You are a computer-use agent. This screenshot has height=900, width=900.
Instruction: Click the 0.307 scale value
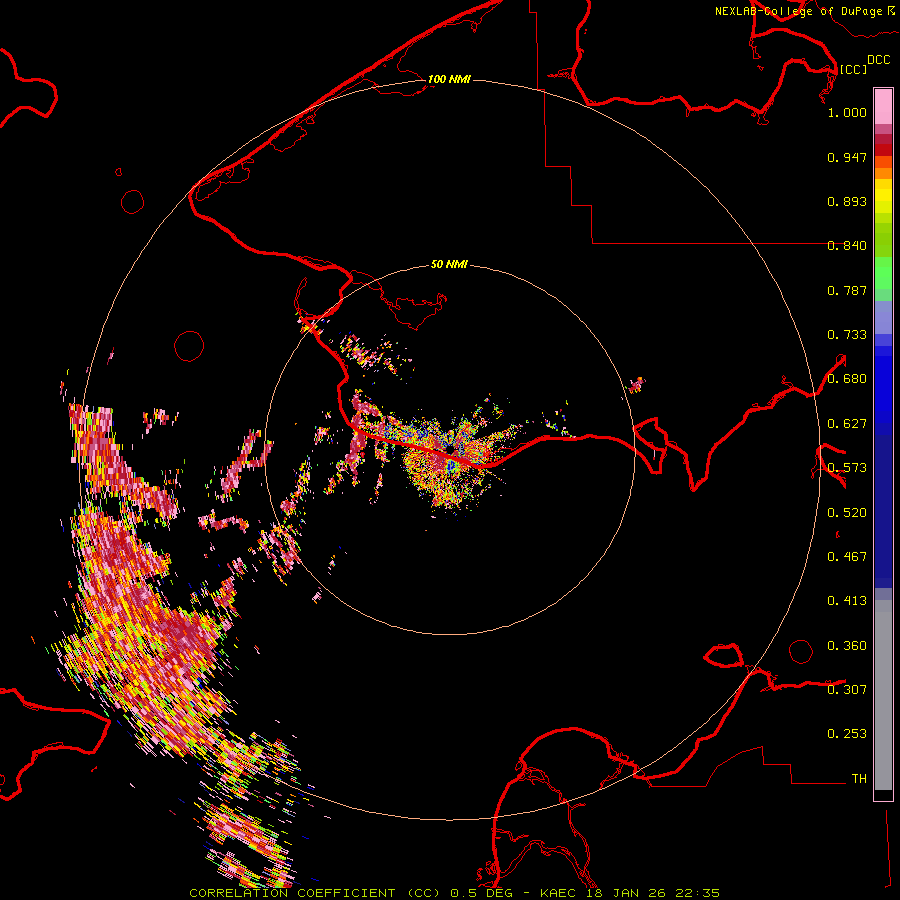pyautogui.click(x=847, y=689)
